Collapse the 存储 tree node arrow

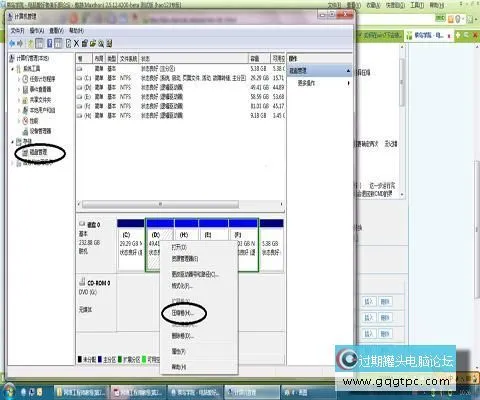13,142
